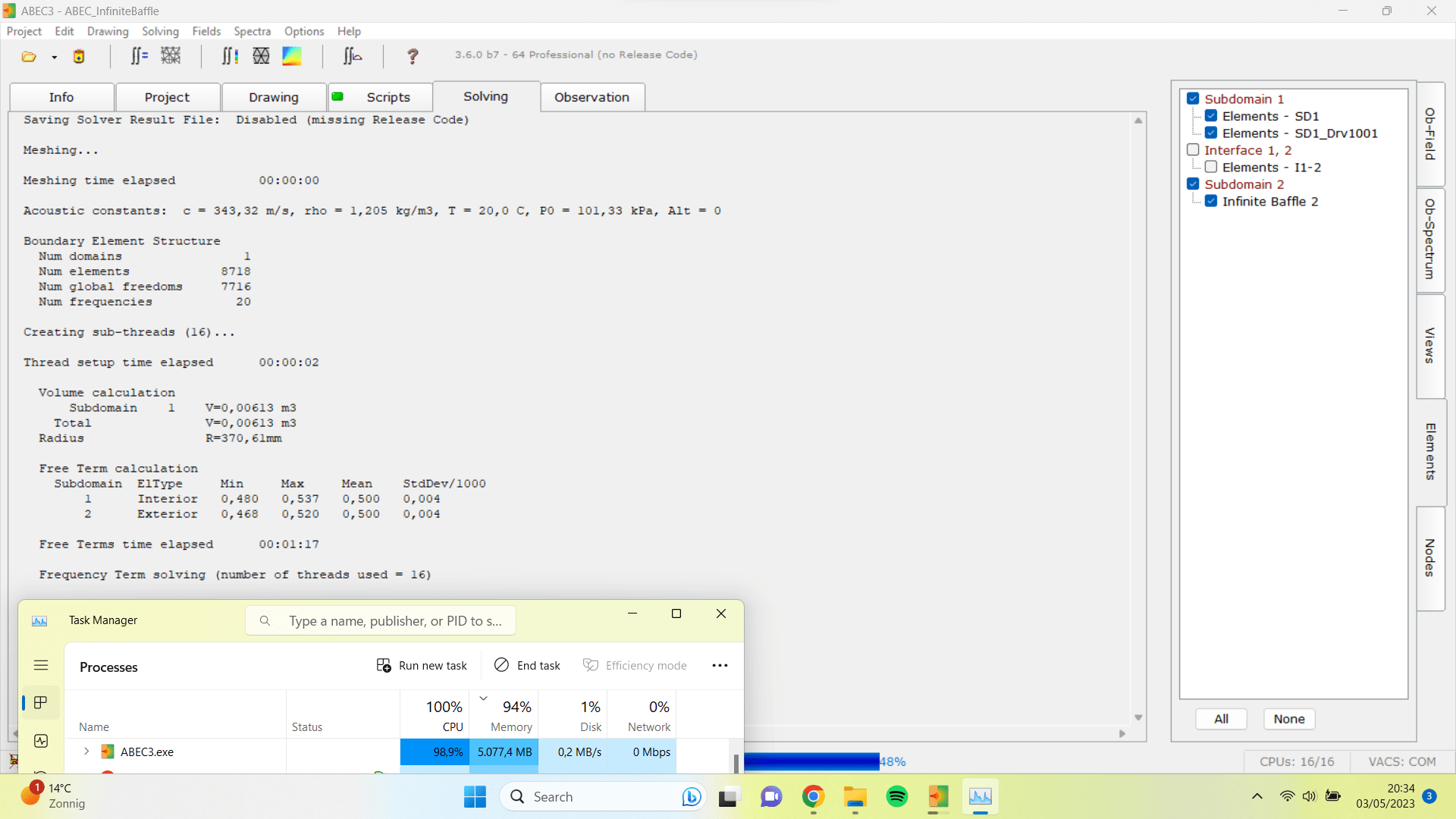The height and width of the screenshot is (819, 1456).
Task: Click the yellow bucket toolbar icon
Action: [x=78, y=56]
